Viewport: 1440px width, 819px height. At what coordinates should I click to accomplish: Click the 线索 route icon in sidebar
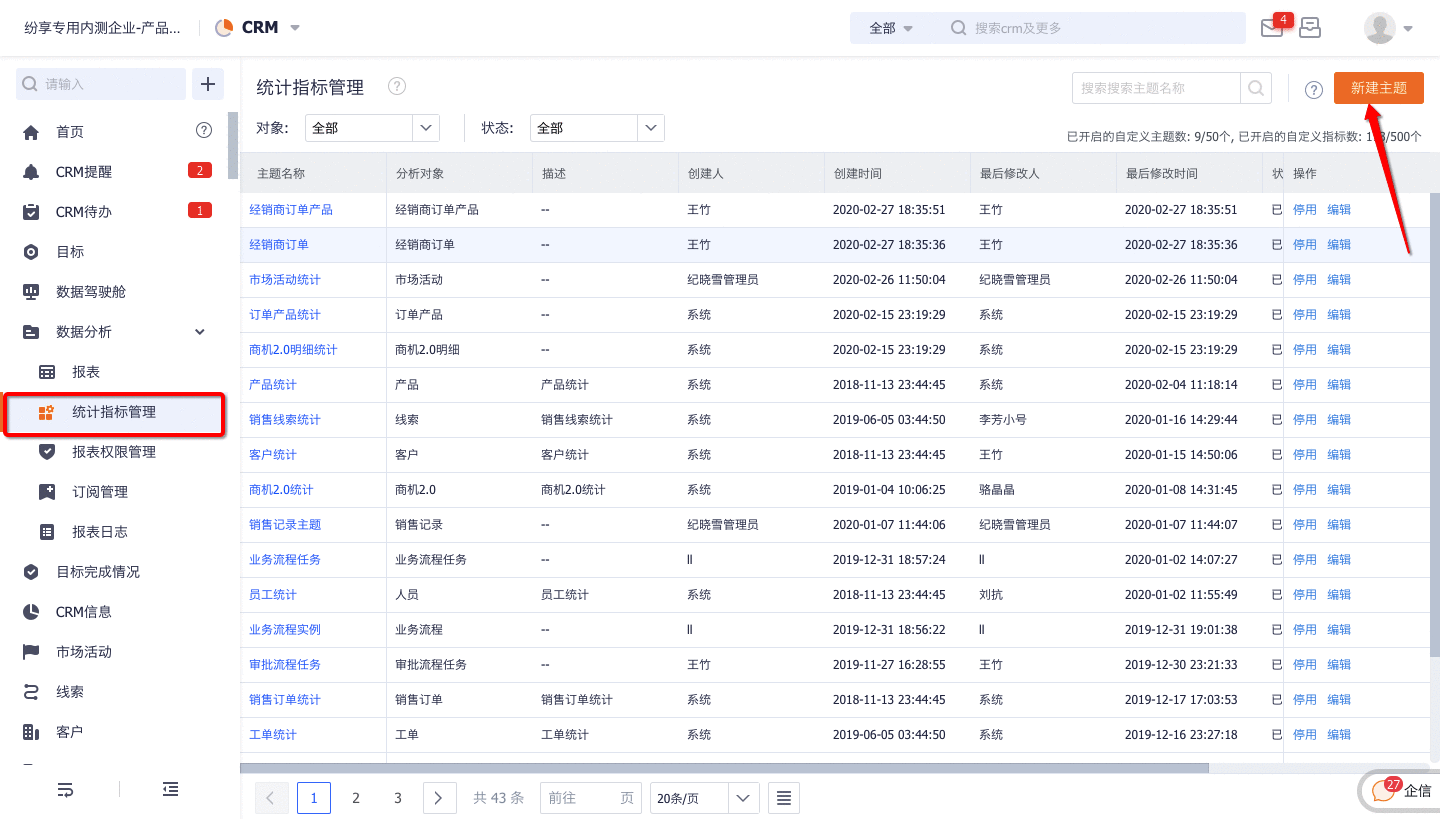click(x=31, y=692)
